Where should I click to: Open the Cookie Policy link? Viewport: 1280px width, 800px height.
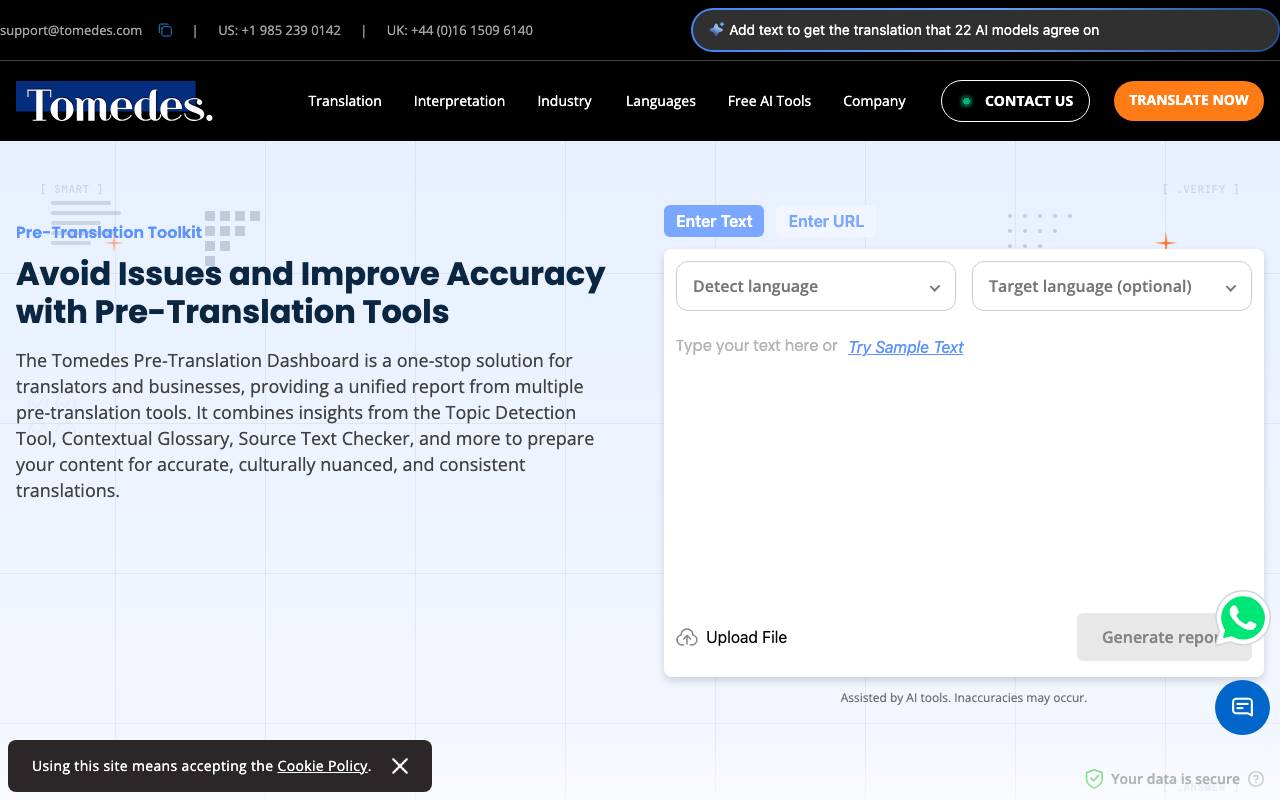[x=323, y=766]
